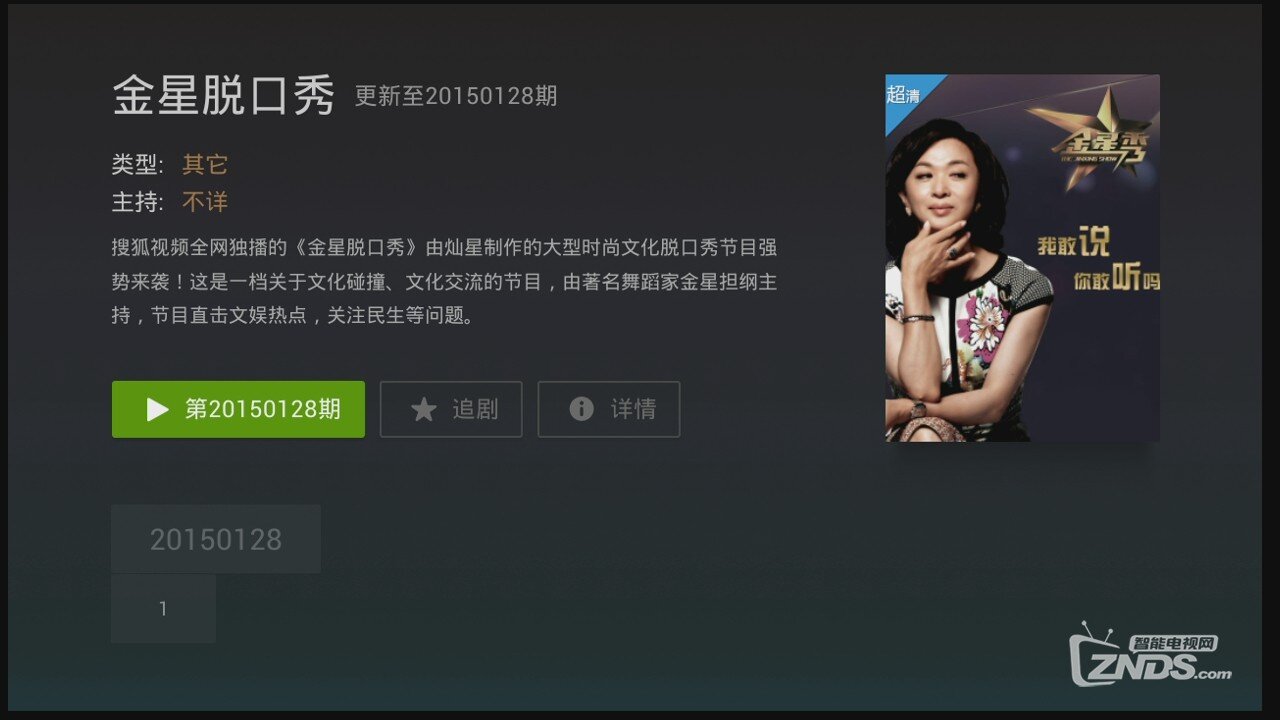
Task: Click the 类型 label
Action: coord(137,164)
